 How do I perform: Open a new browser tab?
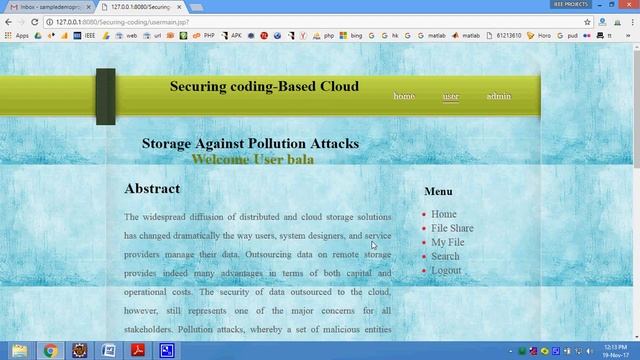(196, 7)
